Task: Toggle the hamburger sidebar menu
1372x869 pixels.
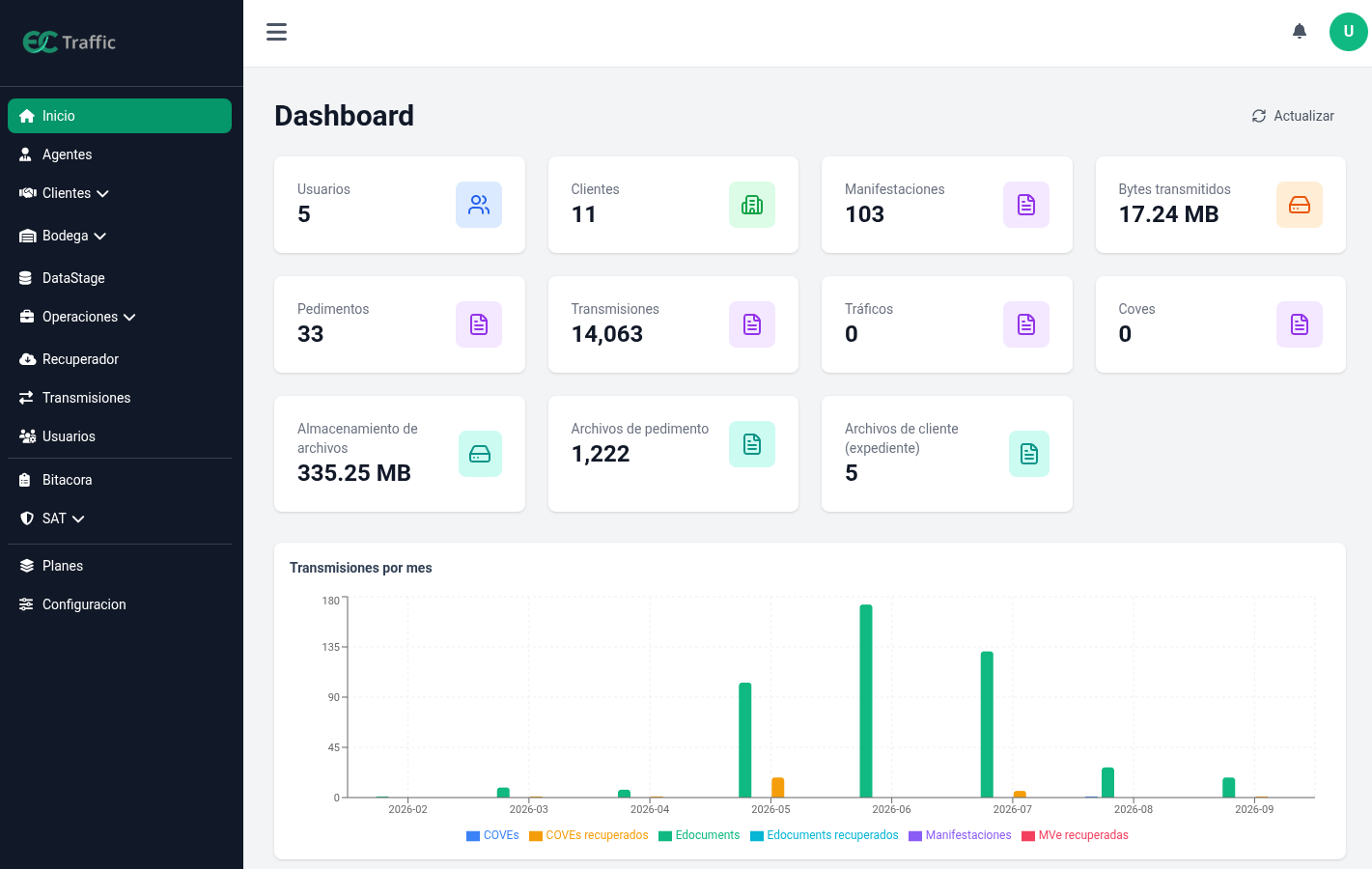Action: pos(276,32)
